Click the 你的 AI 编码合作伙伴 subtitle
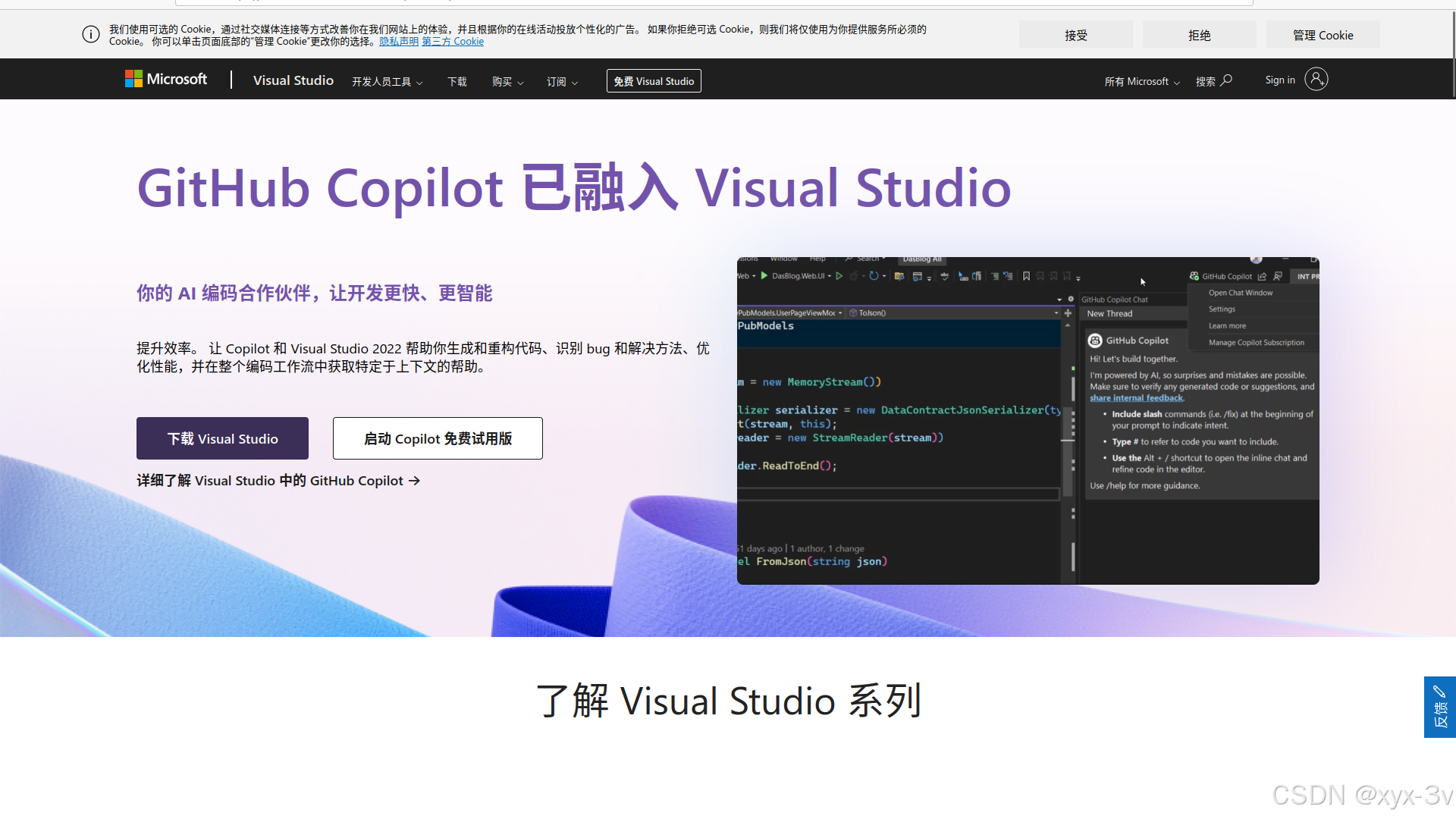Viewport: 1456px width, 819px height. [315, 293]
